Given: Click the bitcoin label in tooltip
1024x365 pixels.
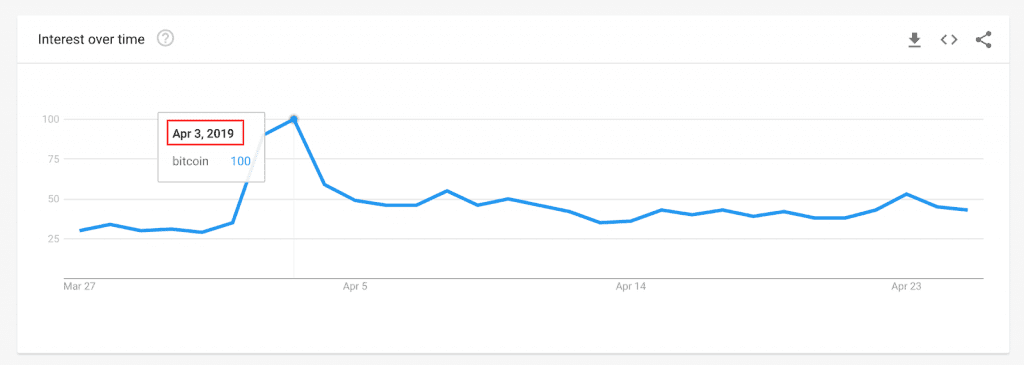Looking at the screenshot, I should coord(191,161).
